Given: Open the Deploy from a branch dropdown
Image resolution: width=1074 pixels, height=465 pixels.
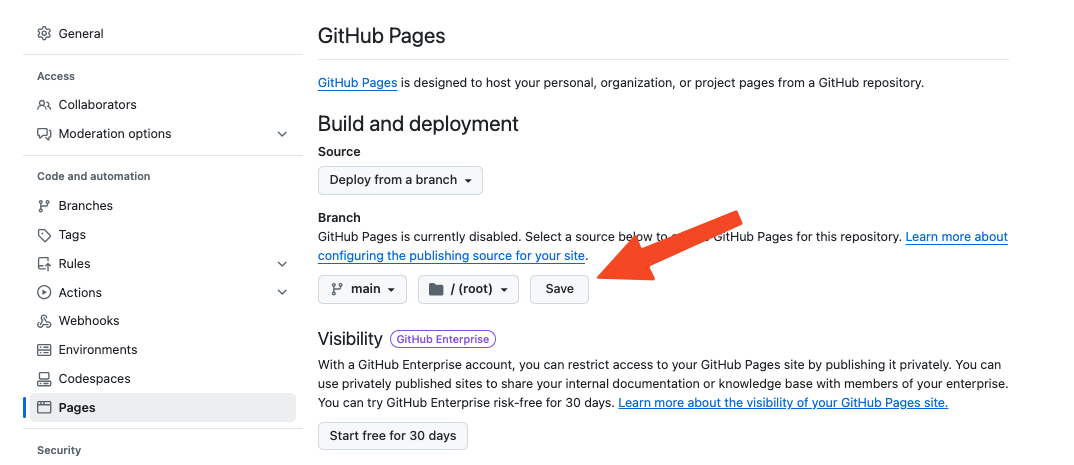Looking at the screenshot, I should [x=400, y=180].
